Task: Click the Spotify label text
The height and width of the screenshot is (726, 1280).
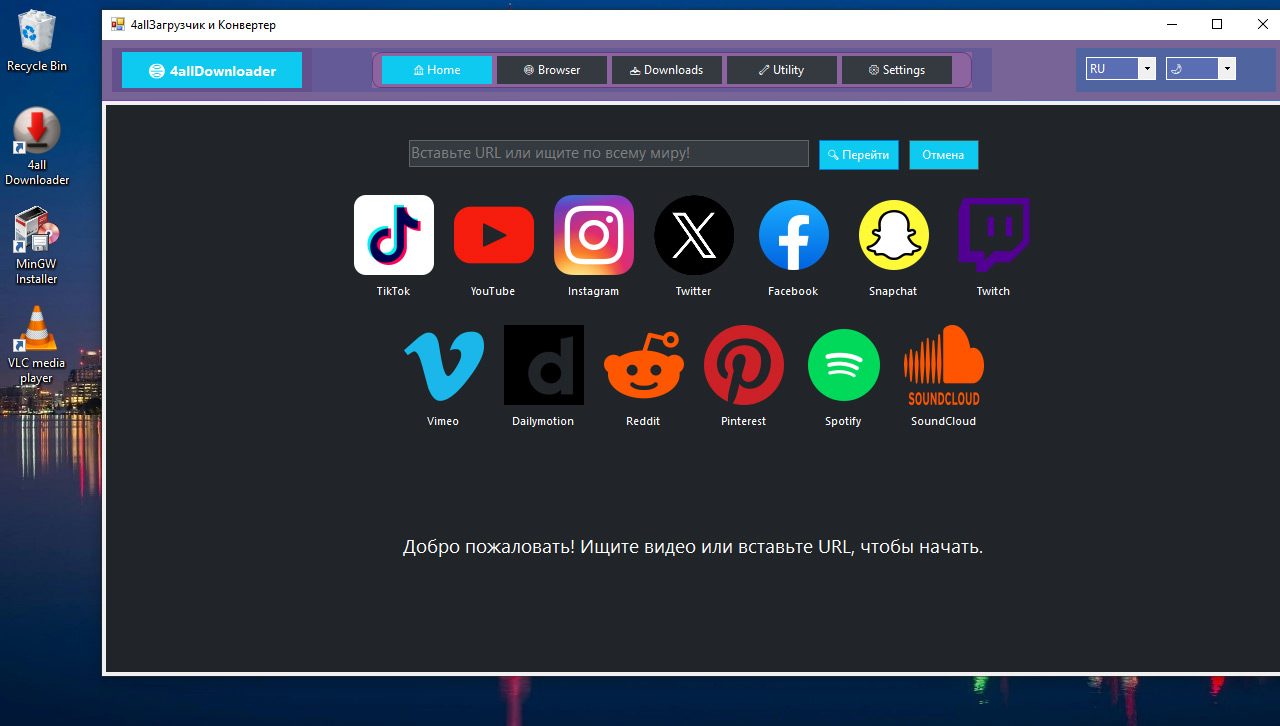Action: tap(843, 421)
